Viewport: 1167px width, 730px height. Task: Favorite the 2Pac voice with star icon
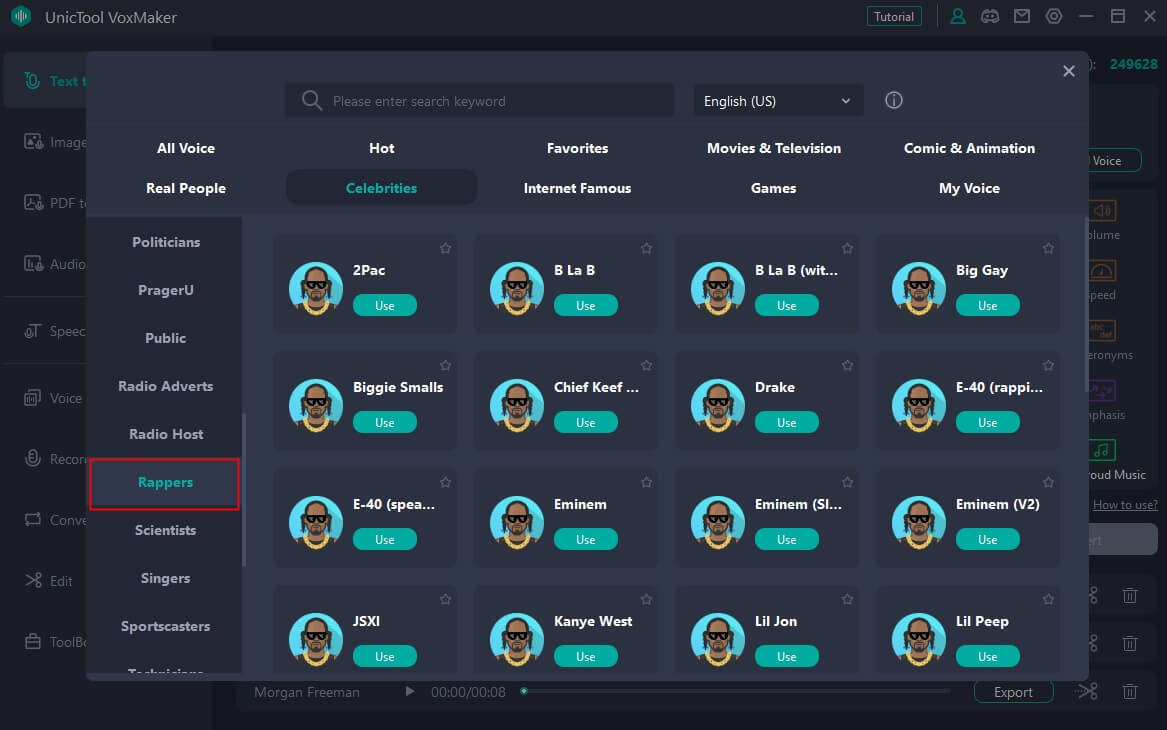point(445,249)
